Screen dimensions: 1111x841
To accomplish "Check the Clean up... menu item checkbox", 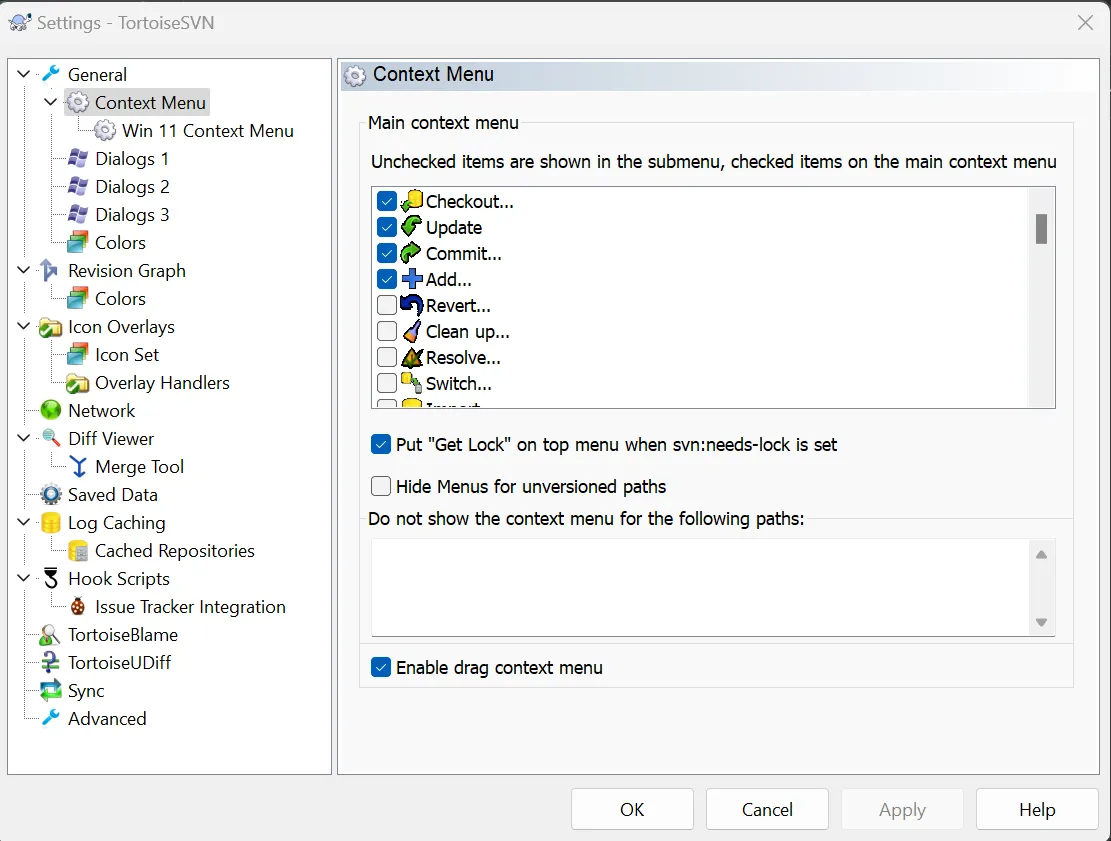I will [x=387, y=332].
